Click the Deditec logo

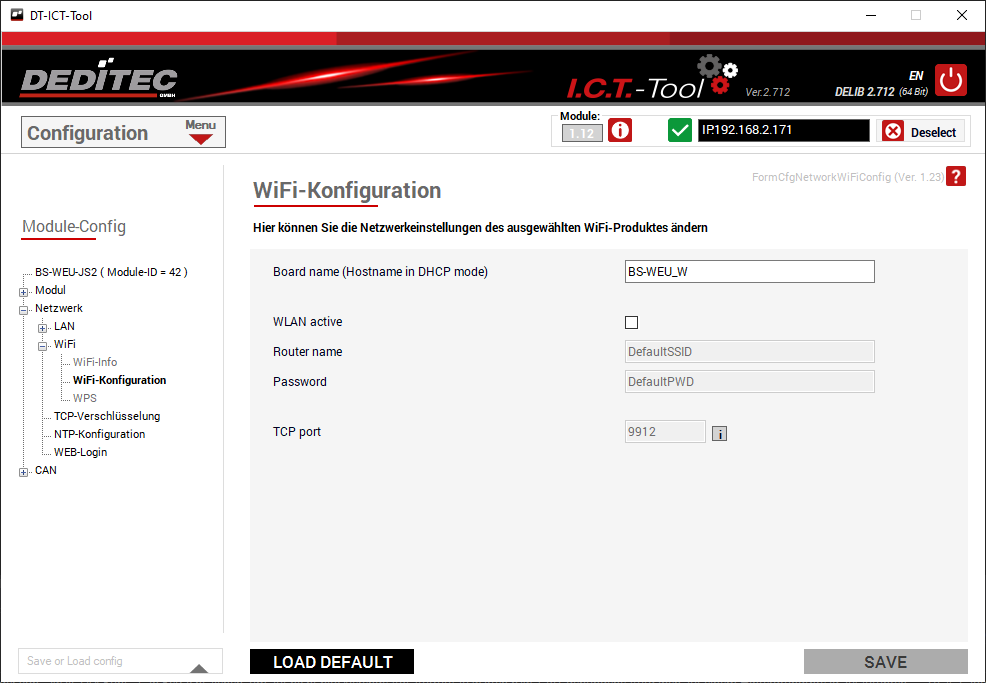point(99,81)
